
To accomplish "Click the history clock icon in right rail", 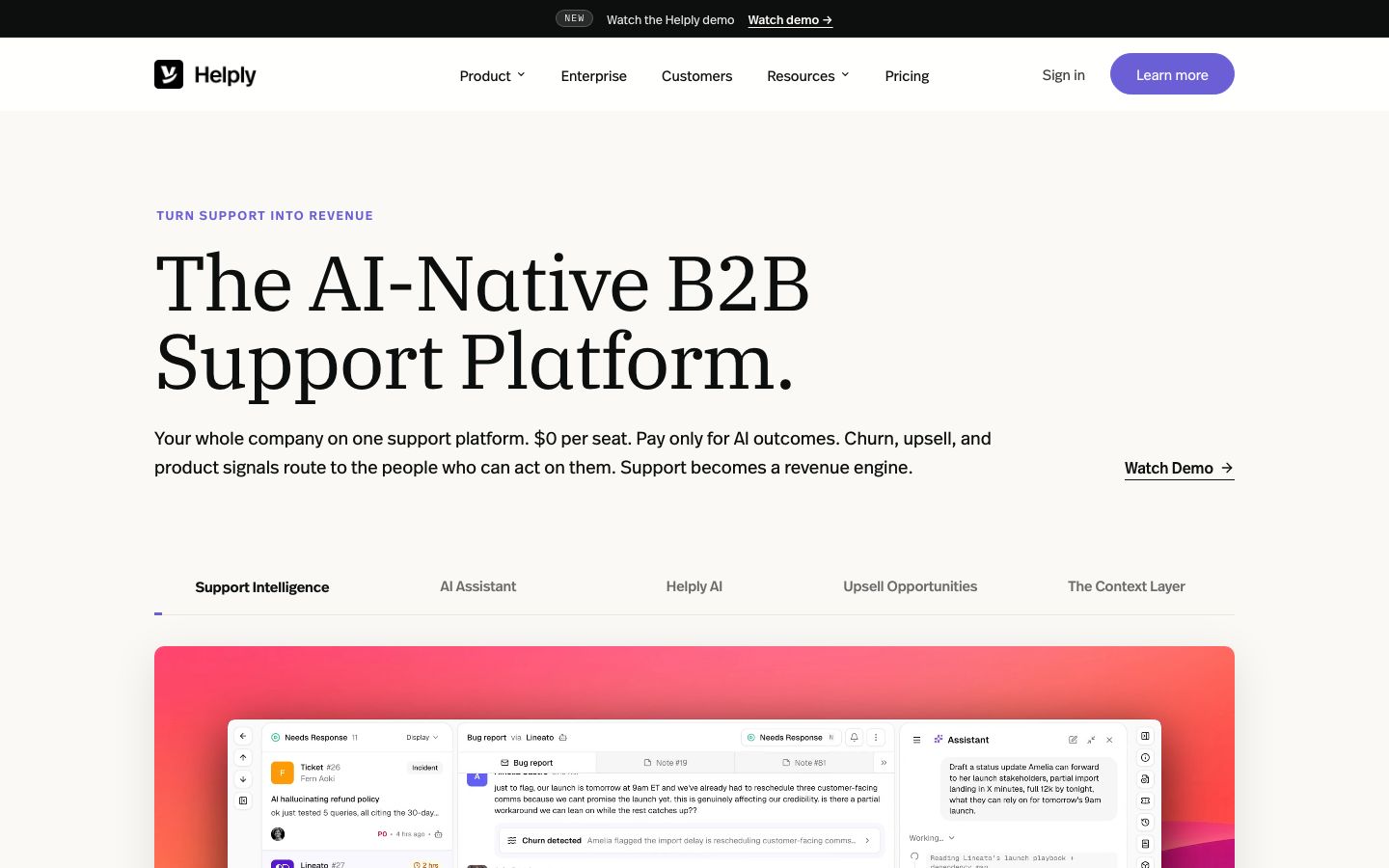I will (x=1145, y=823).
